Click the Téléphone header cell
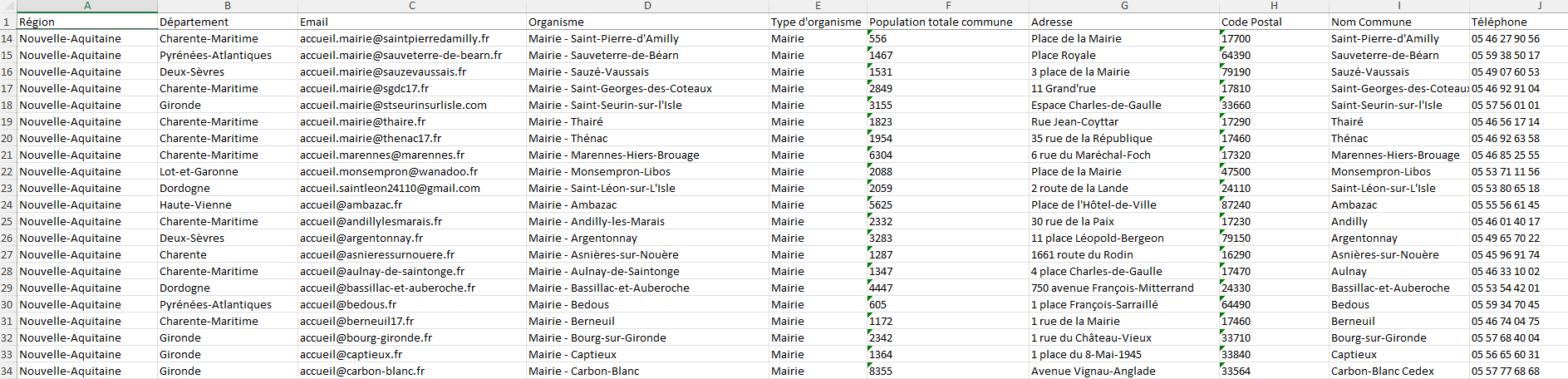1568x379 pixels. [x=1518, y=22]
